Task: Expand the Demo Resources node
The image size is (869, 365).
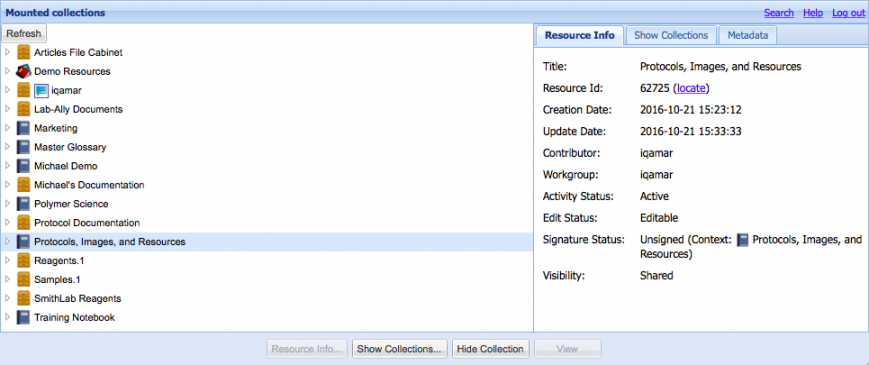Action: (x=7, y=71)
